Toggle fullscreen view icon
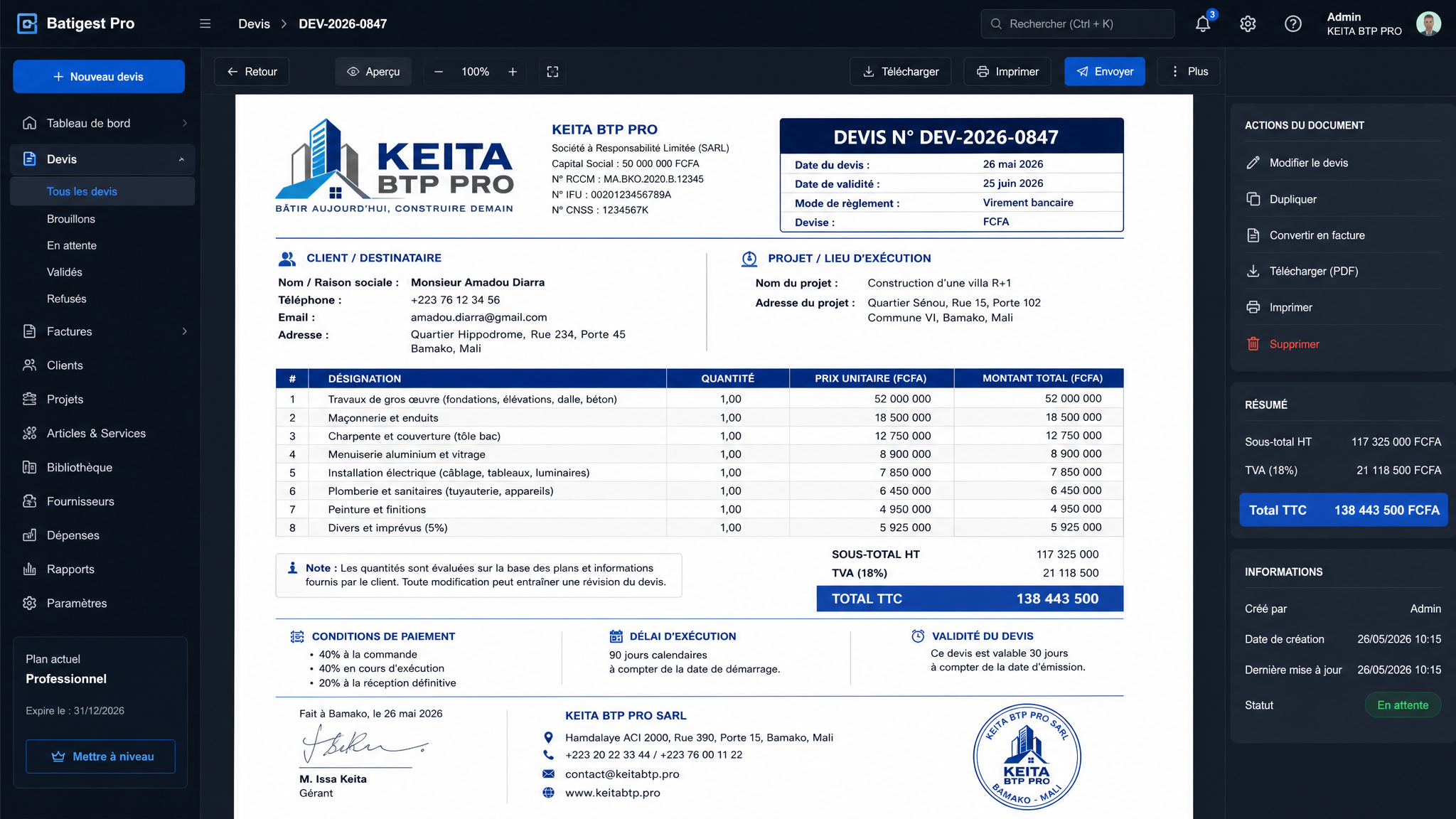Viewport: 1456px width, 819px height. (552, 72)
